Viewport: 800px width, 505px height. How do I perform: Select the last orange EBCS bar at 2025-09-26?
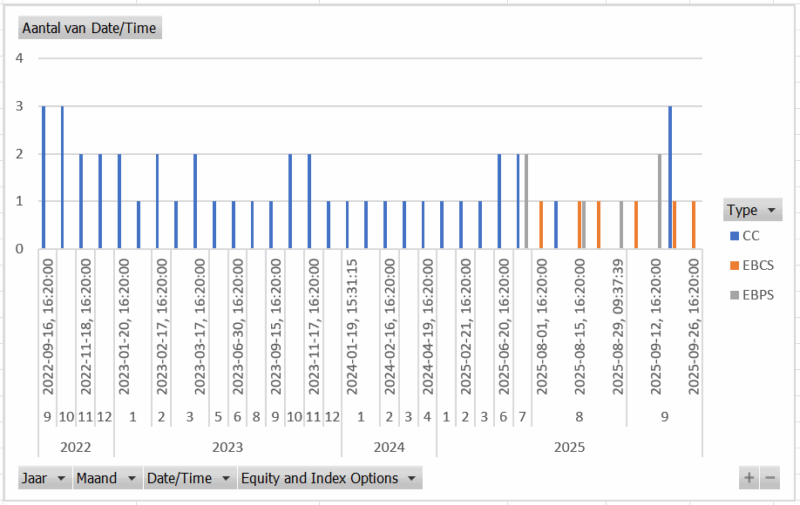[693, 224]
